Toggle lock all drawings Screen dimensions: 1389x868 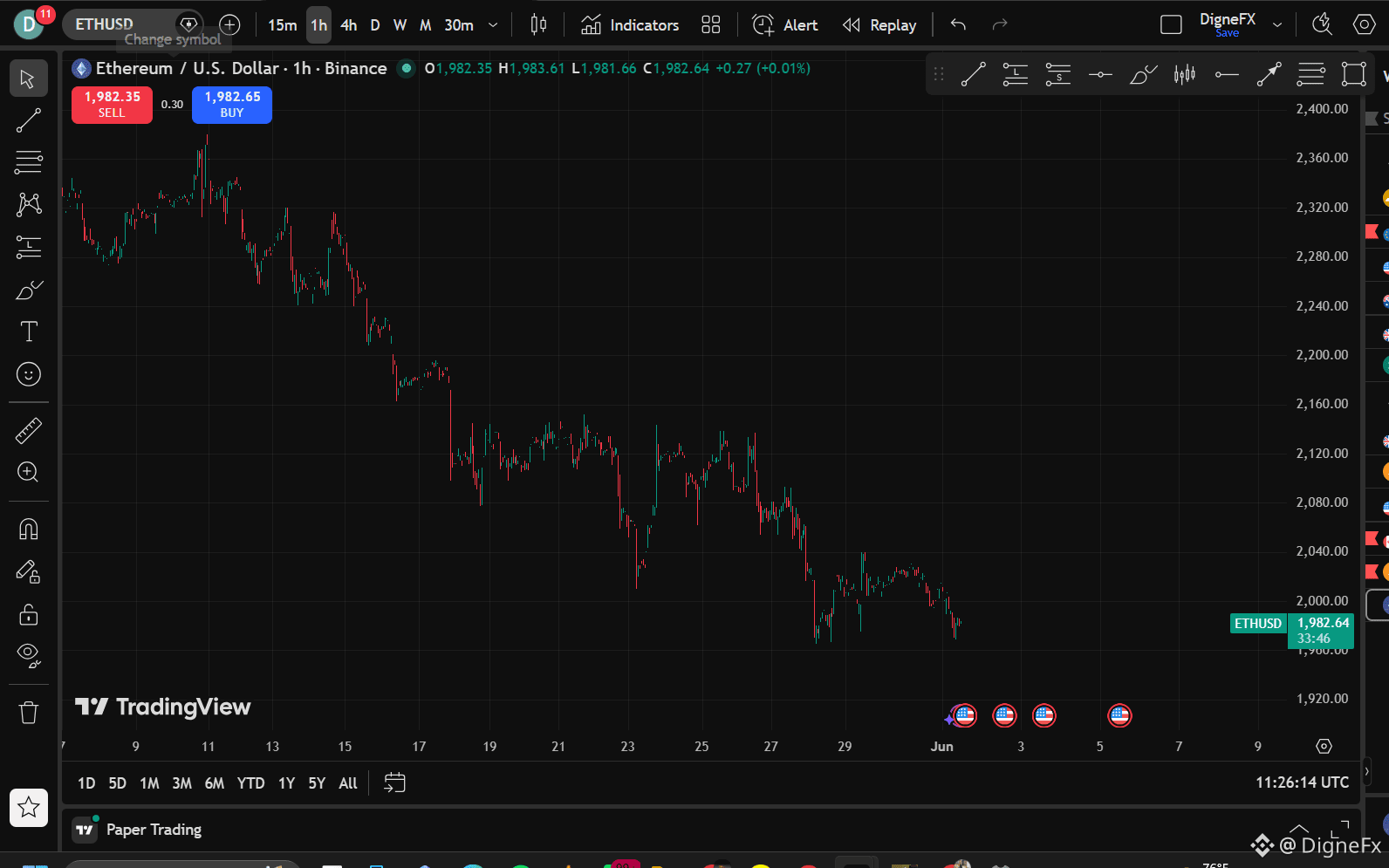tap(28, 615)
